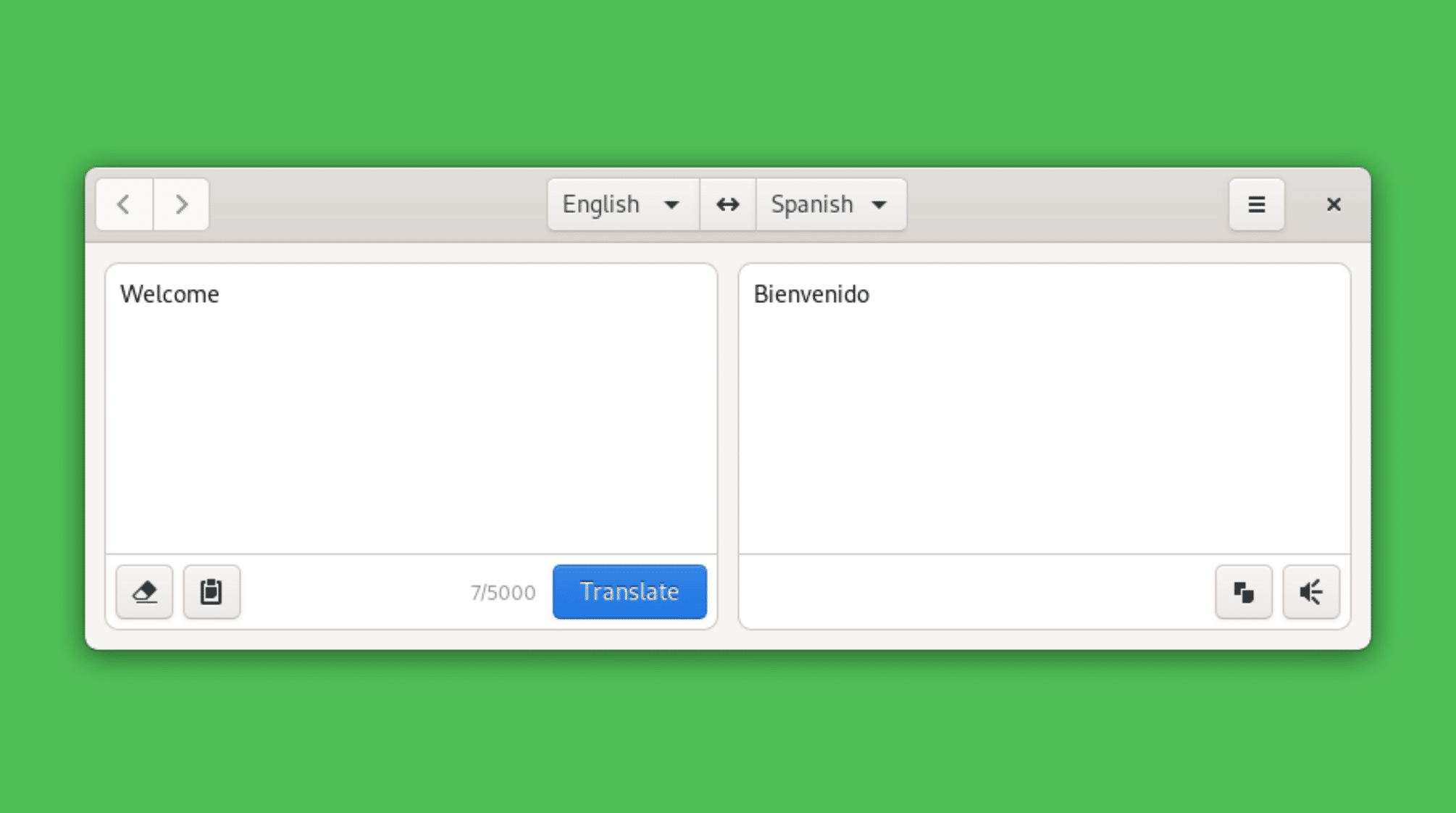The height and width of the screenshot is (813, 1456).
Task: Open the hamburger main menu
Action: 1256,204
